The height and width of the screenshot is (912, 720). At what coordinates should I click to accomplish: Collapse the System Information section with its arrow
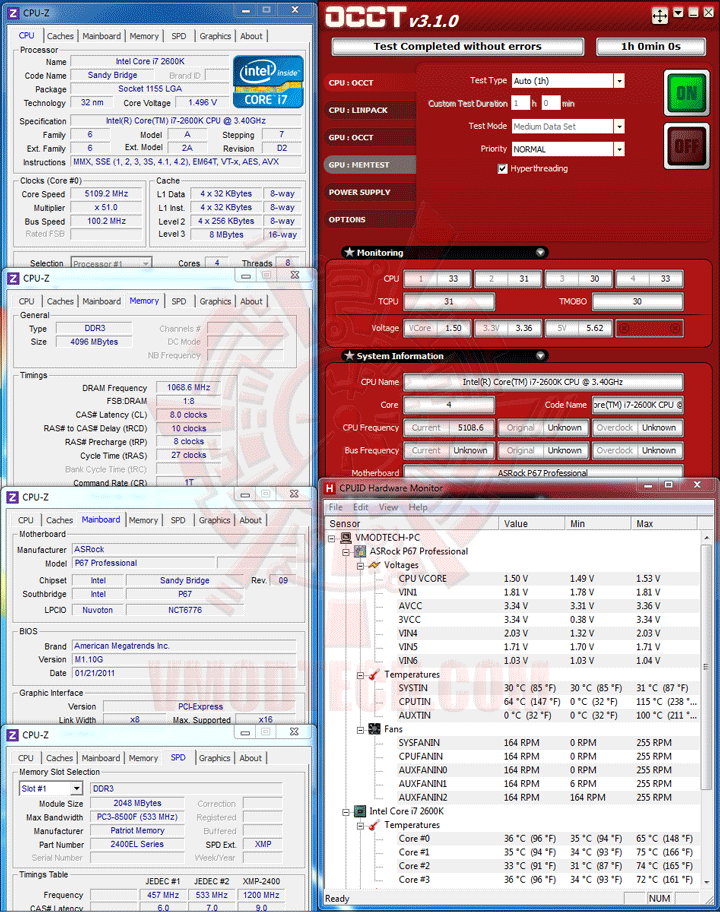540,355
